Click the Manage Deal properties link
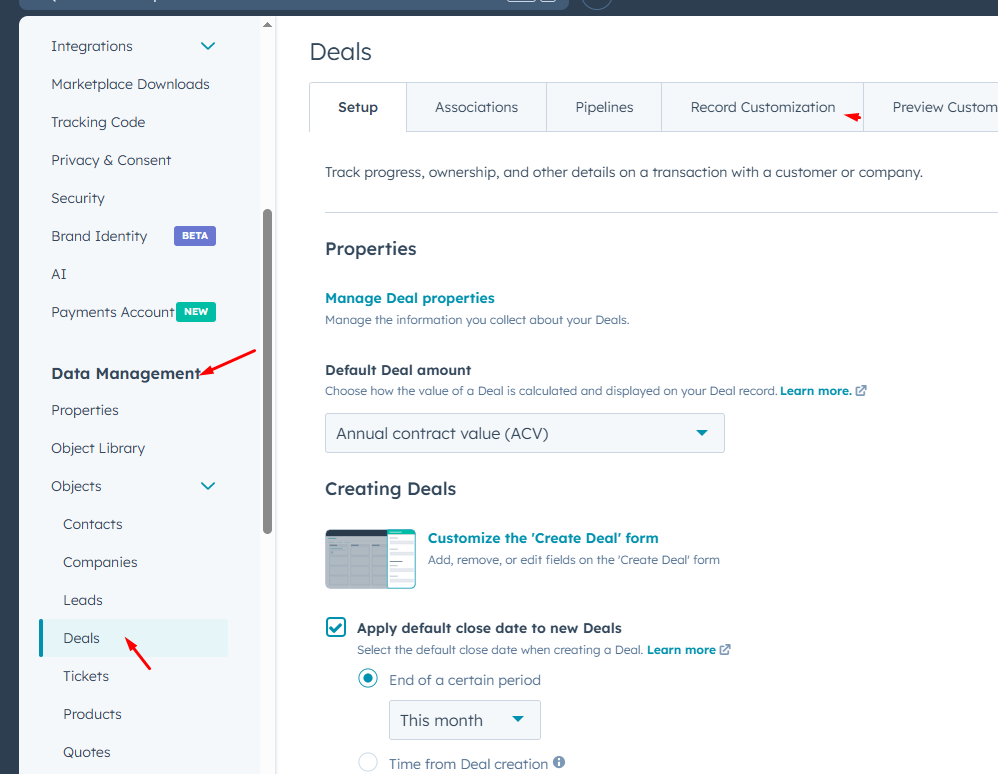Viewport: 998px width, 774px height. [410, 298]
